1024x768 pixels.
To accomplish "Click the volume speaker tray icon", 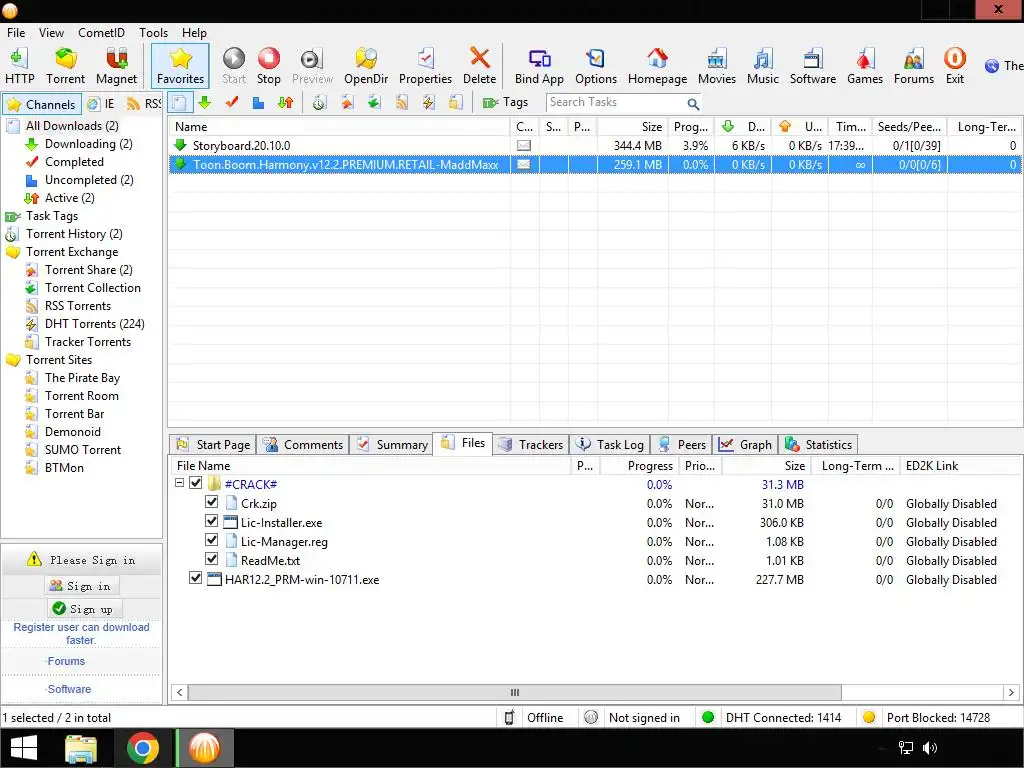I will tap(930, 748).
